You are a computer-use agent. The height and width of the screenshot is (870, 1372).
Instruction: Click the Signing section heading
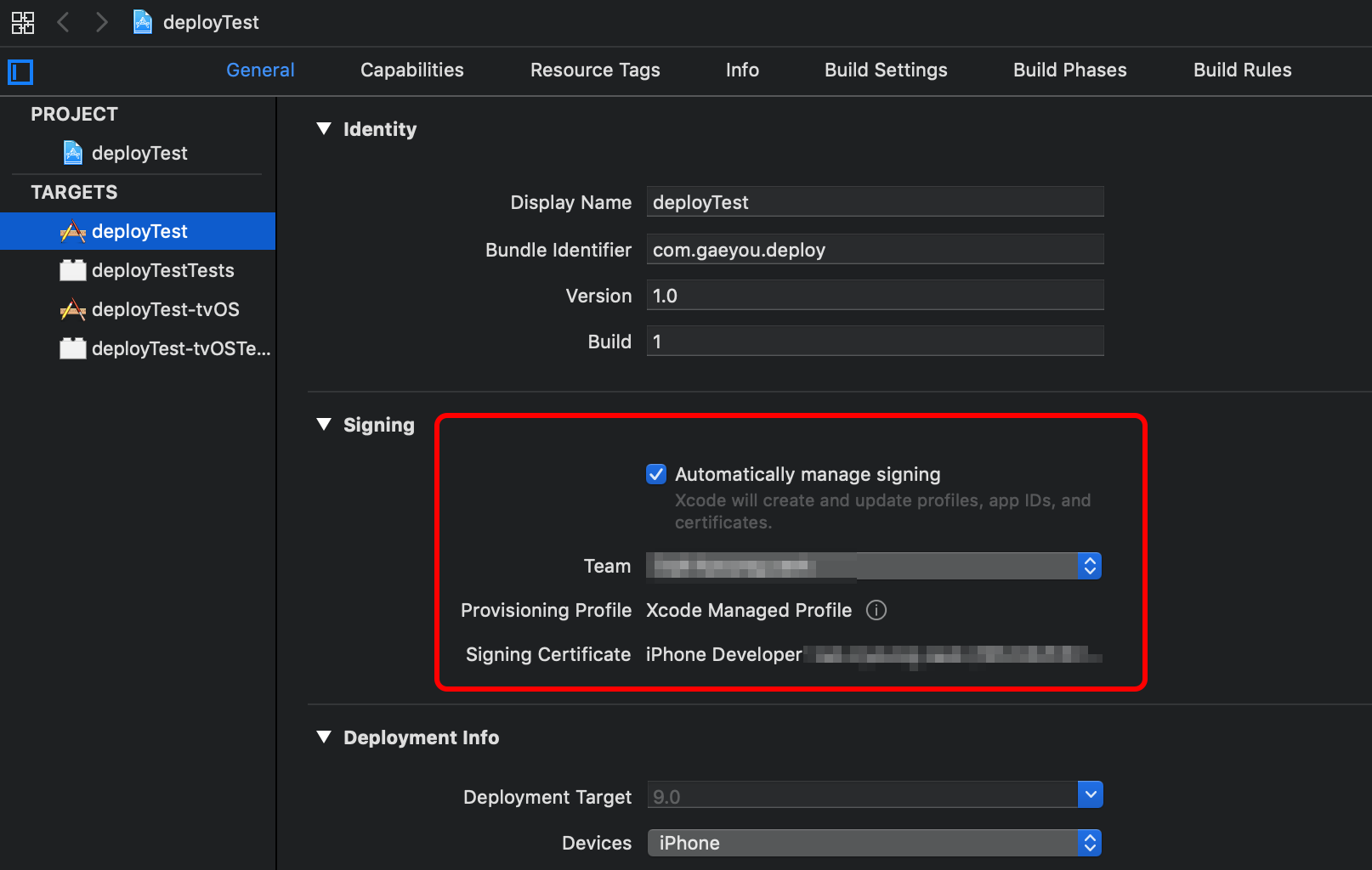[379, 425]
